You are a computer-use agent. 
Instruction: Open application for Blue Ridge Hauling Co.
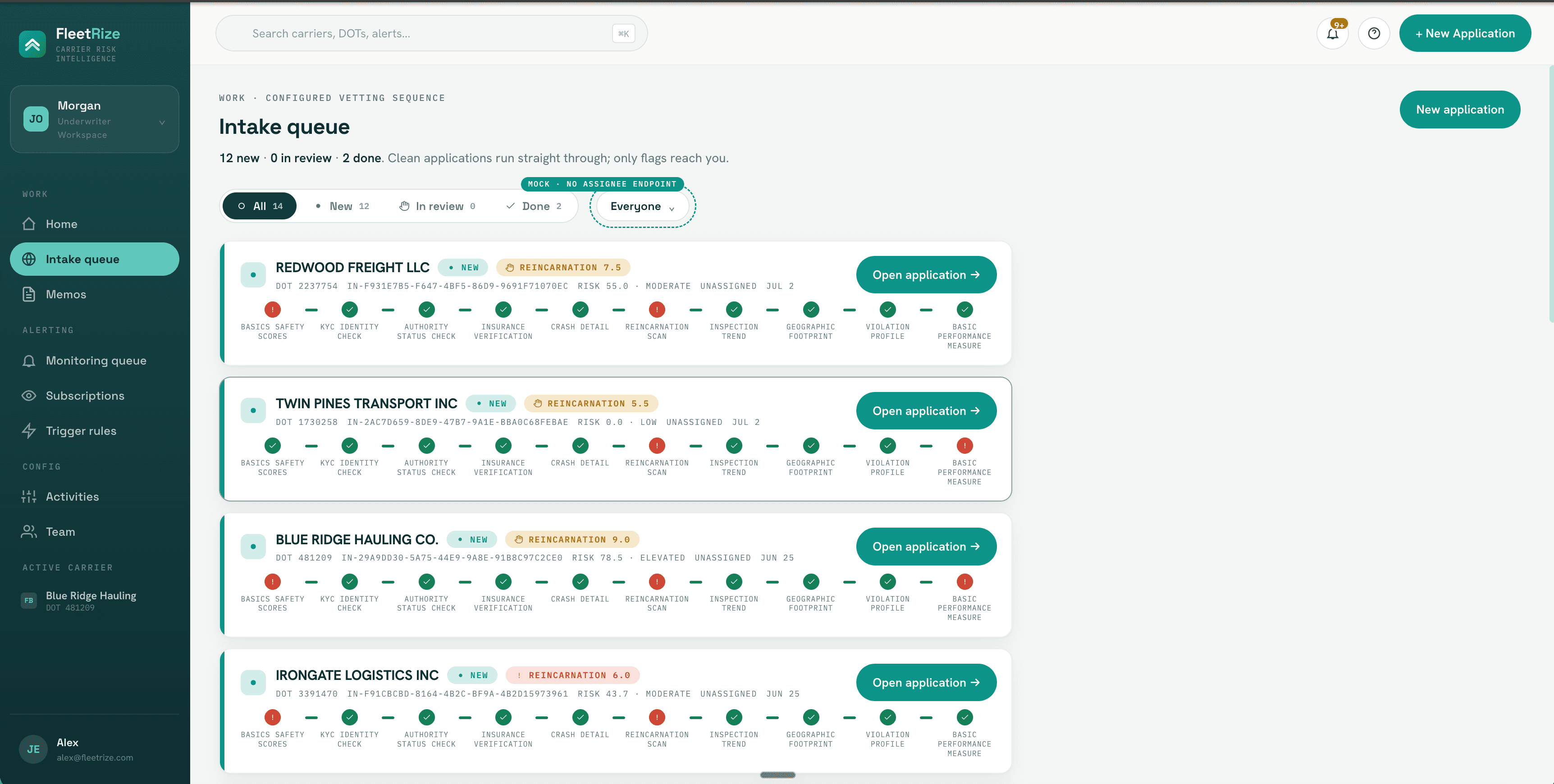926,547
